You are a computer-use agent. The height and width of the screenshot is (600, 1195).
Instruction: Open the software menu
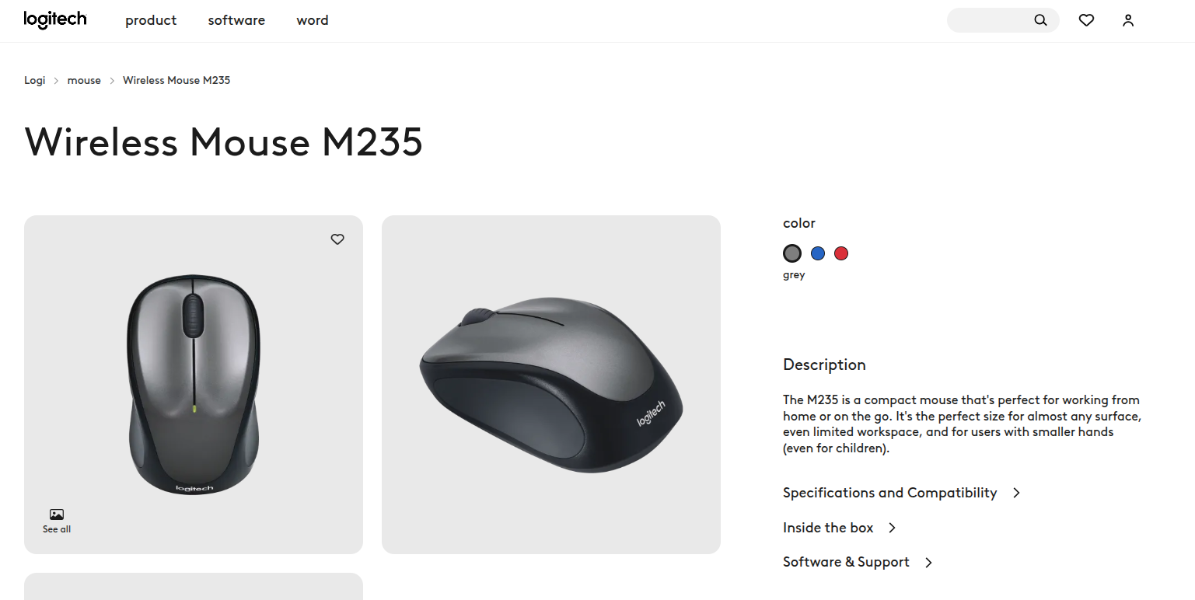pos(236,20)
